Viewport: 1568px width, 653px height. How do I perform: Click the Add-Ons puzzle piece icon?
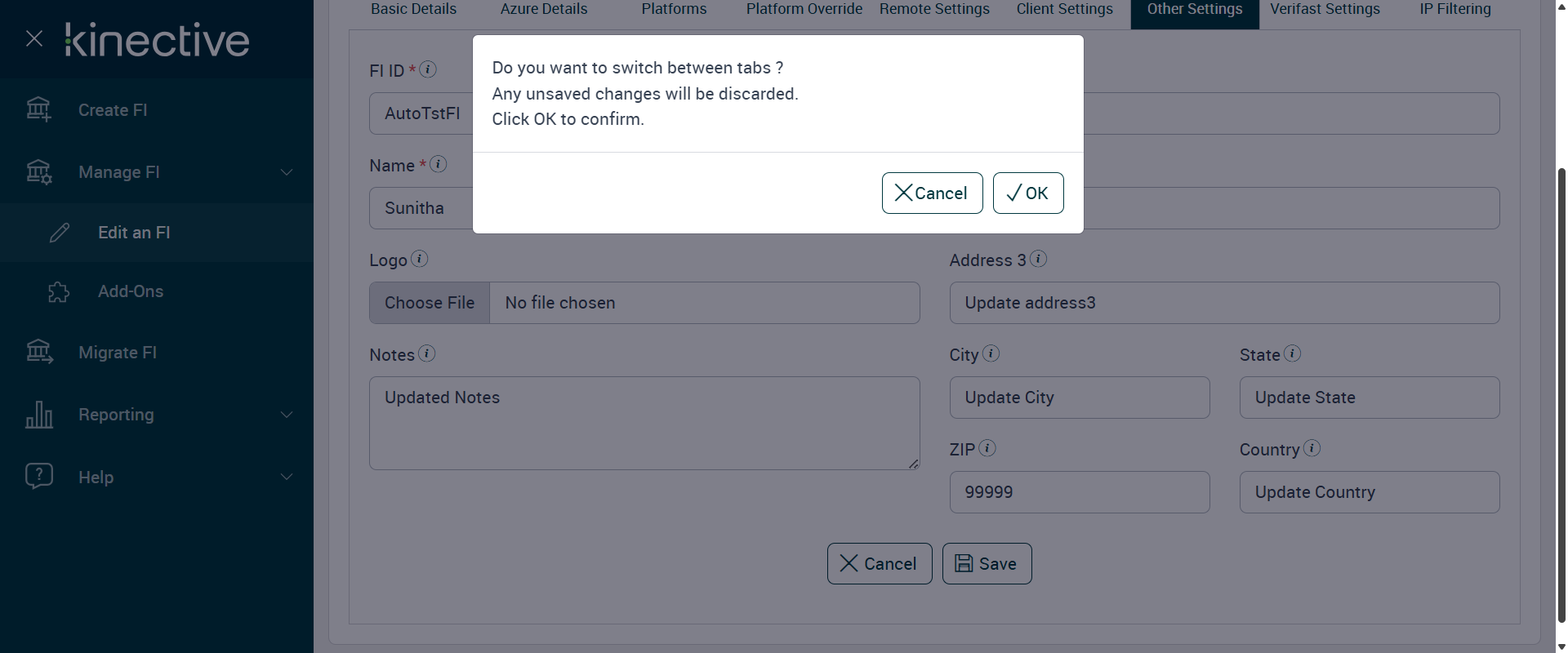pos(59,291)
